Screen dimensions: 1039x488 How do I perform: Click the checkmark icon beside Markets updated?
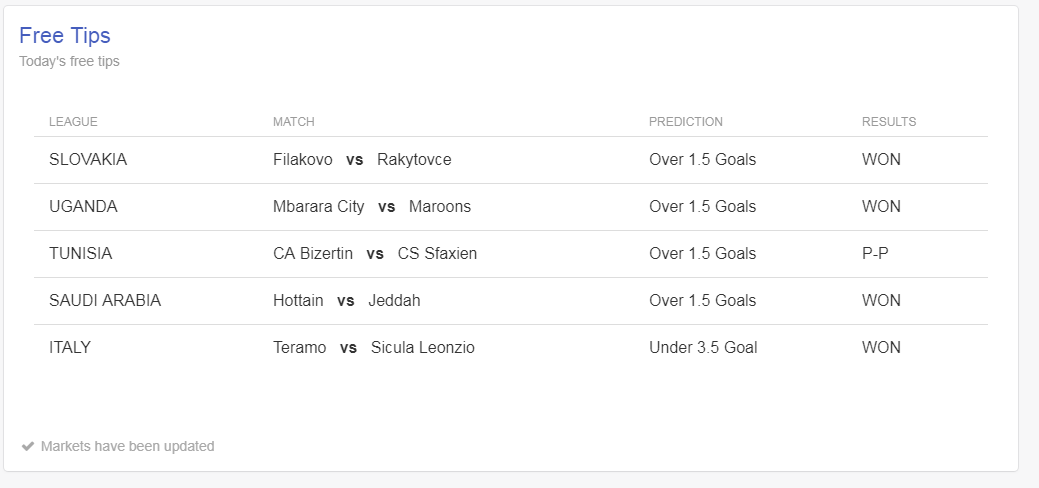click(27, 446)
